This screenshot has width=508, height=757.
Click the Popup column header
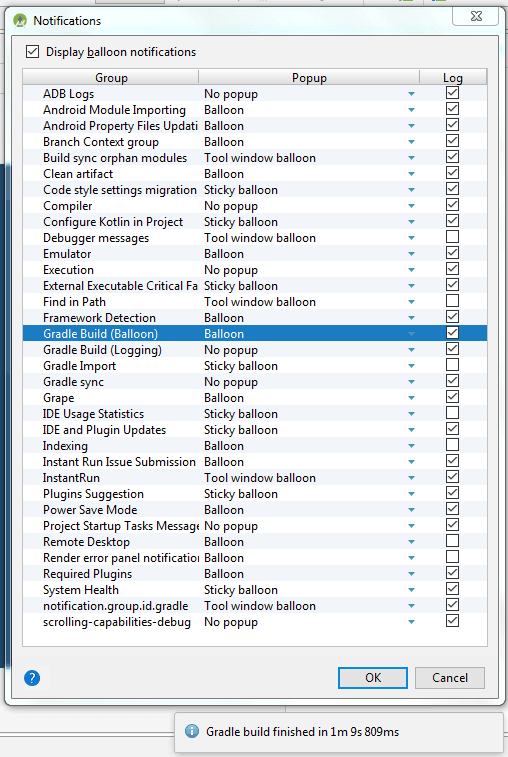click(309, 77)
